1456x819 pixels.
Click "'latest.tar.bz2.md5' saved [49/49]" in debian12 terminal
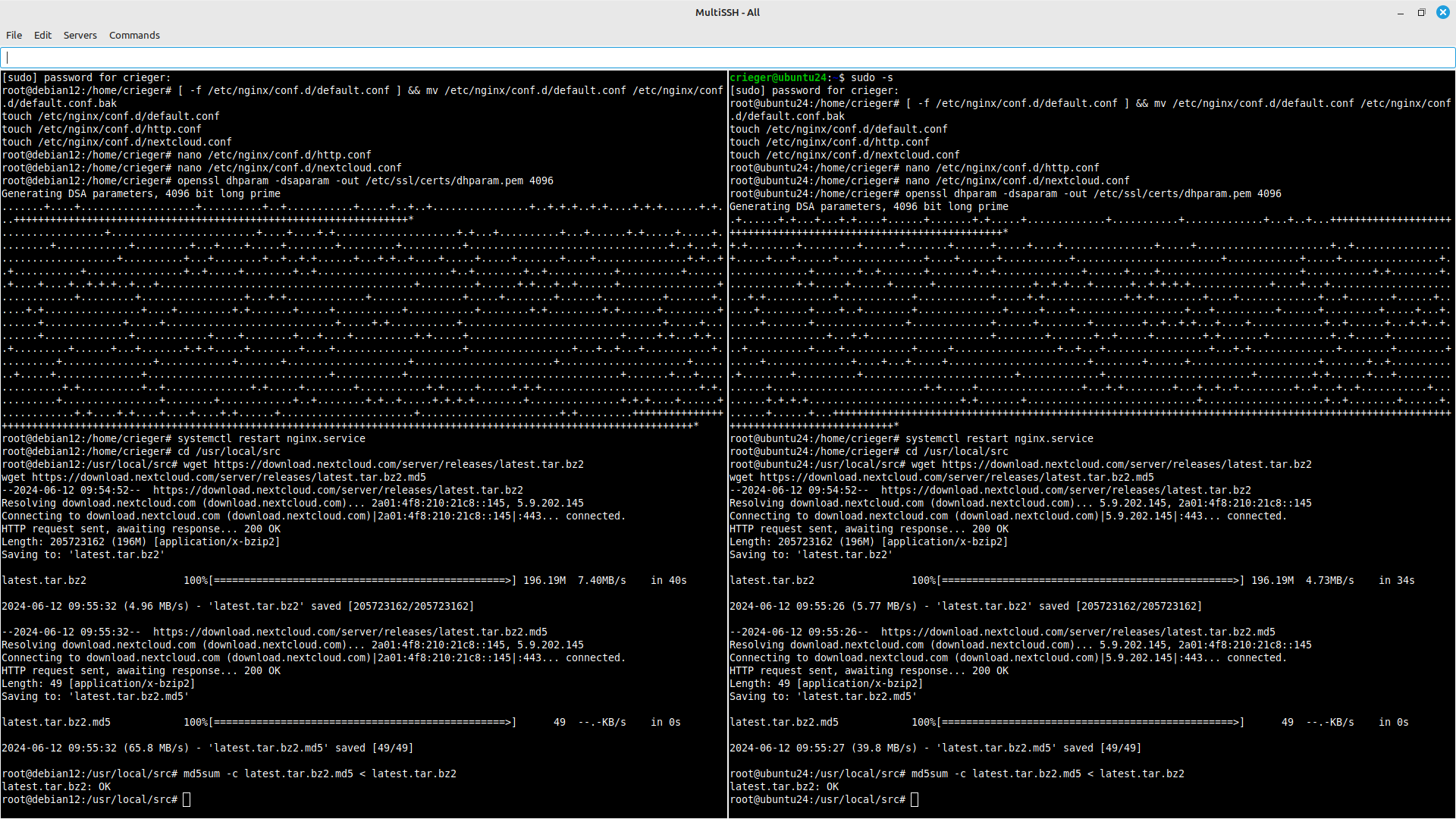[311, 748]
